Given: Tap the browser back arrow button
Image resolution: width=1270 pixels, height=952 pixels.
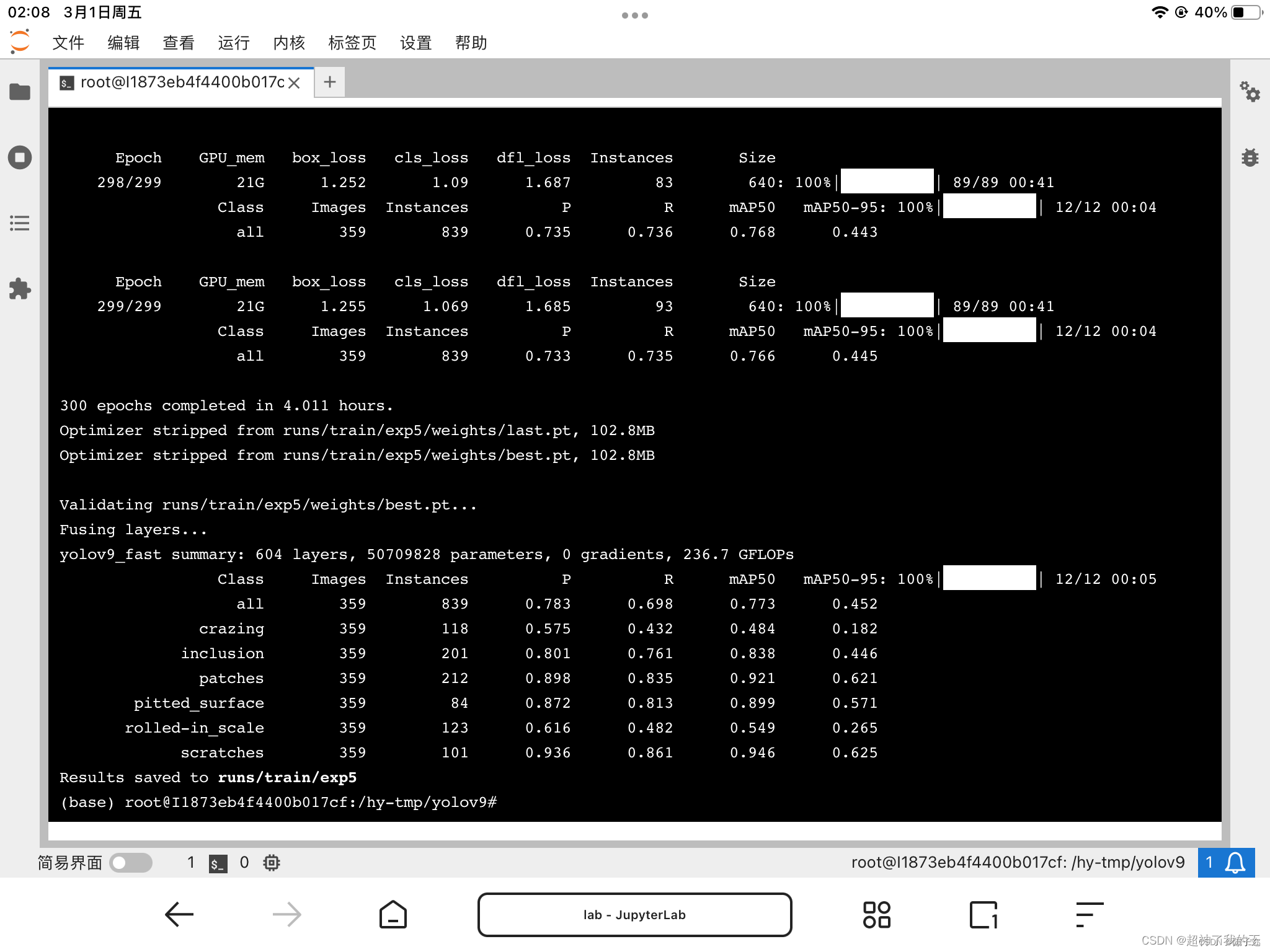Looking at the screenshot, I should tap(180, 914).
